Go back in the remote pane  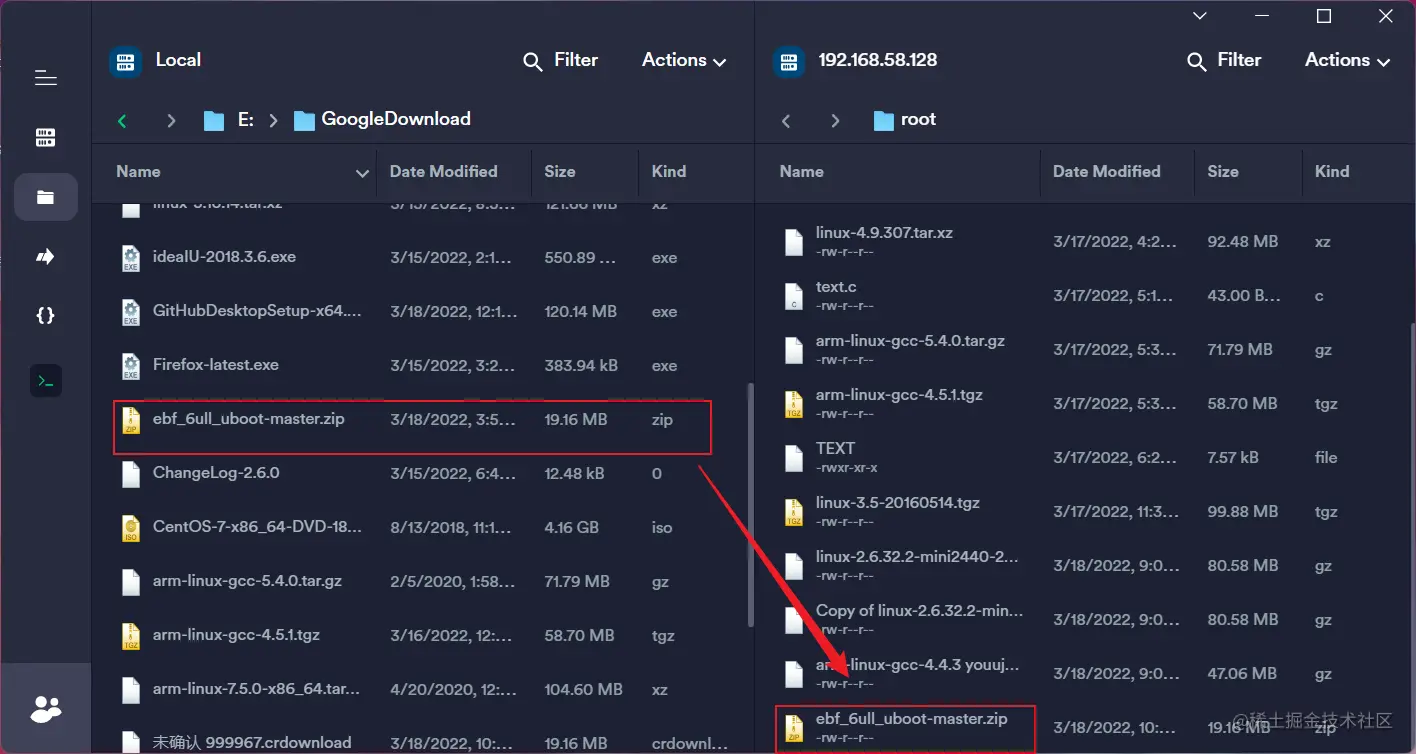coord(786,120)
